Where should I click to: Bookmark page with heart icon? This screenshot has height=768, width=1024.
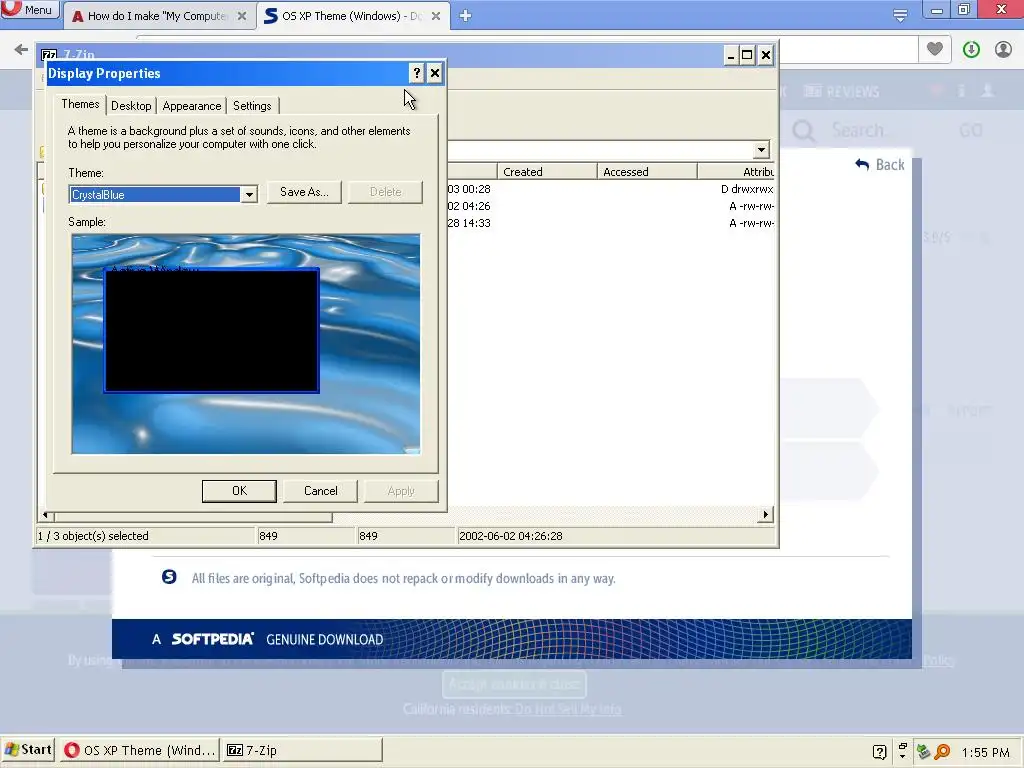[x=935, y=49]
